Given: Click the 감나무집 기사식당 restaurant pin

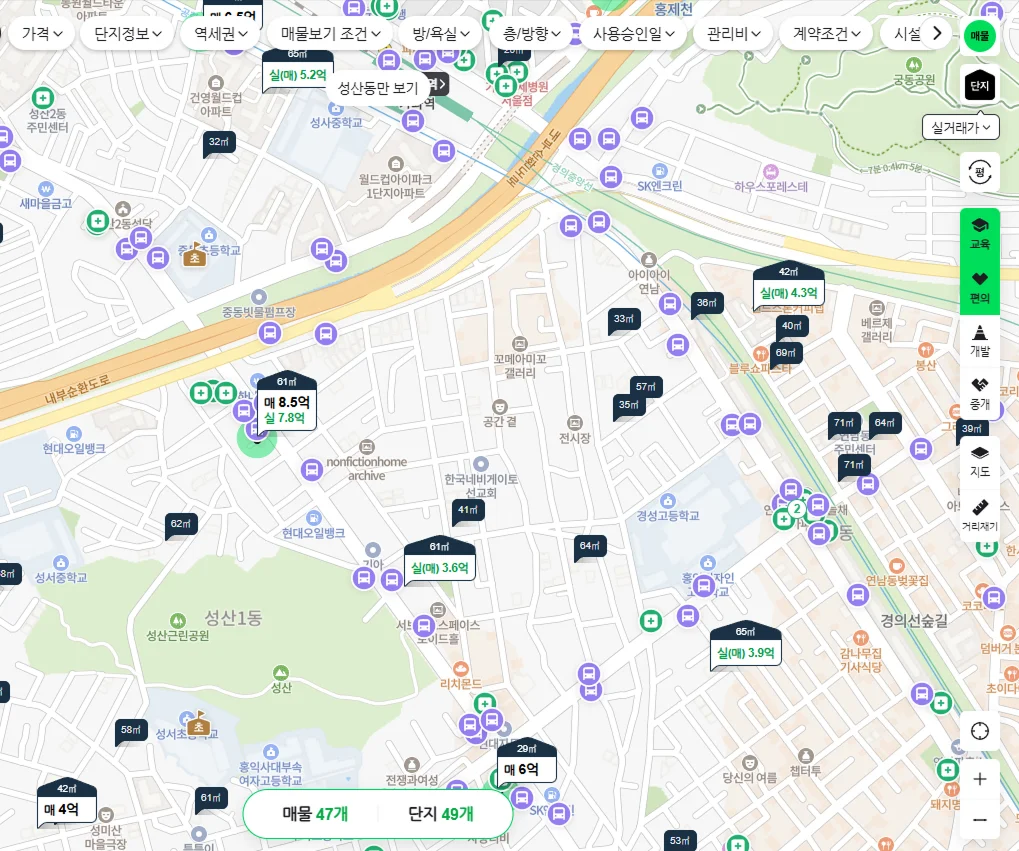Looking at the screenshot, I should [860, 638].
